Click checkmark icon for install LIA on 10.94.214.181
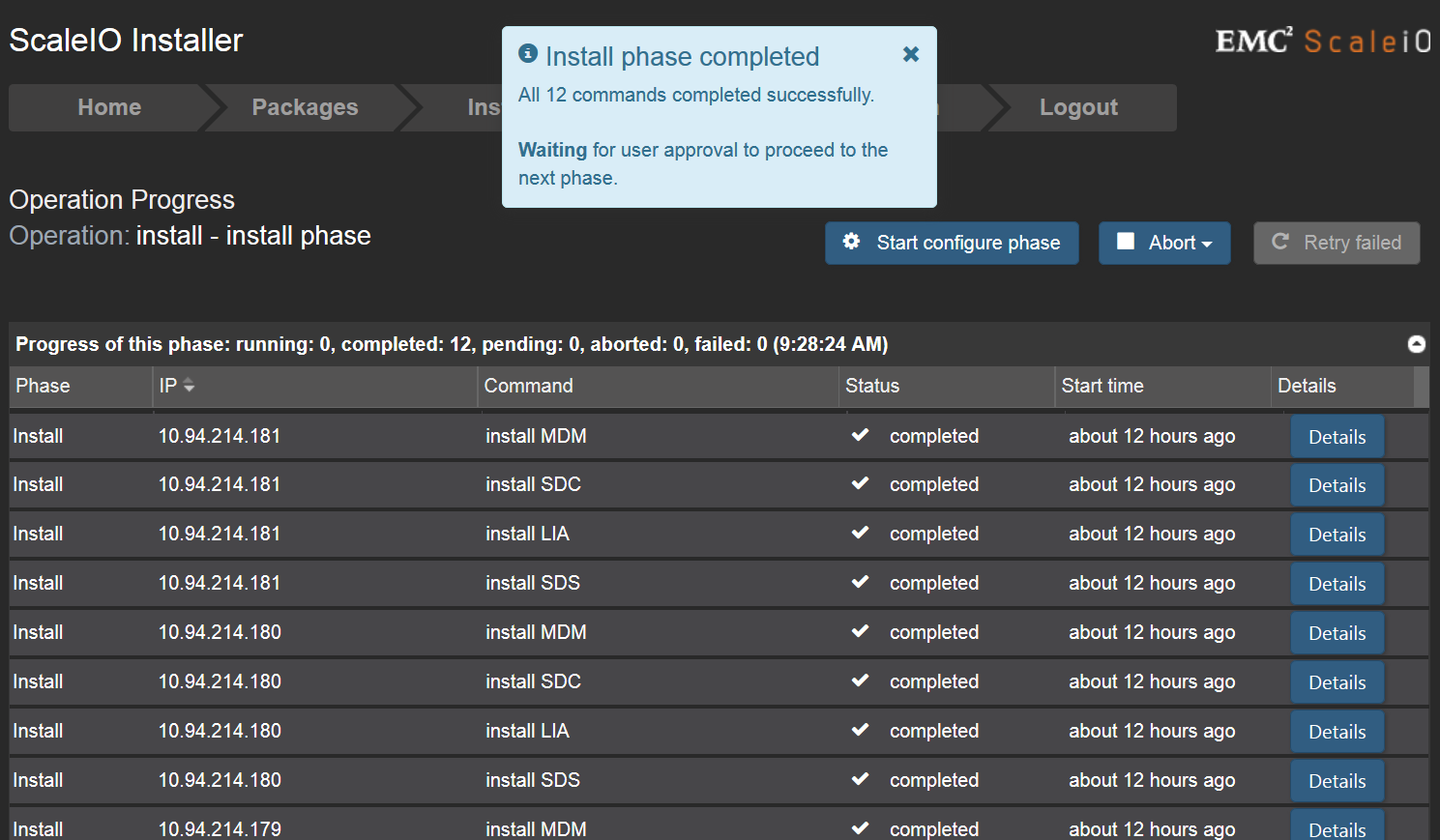The image size is (1440, 840). 860,533
